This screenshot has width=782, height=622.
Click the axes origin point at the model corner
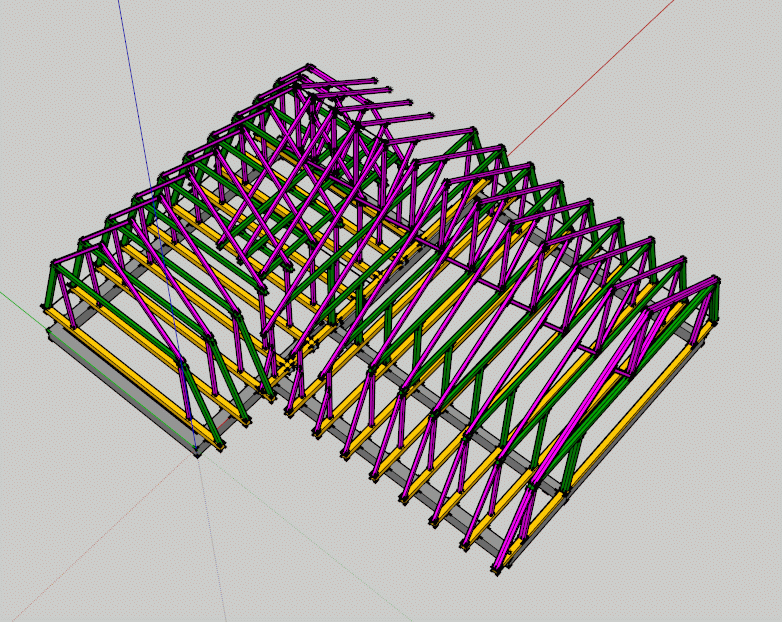click(196, 448)
